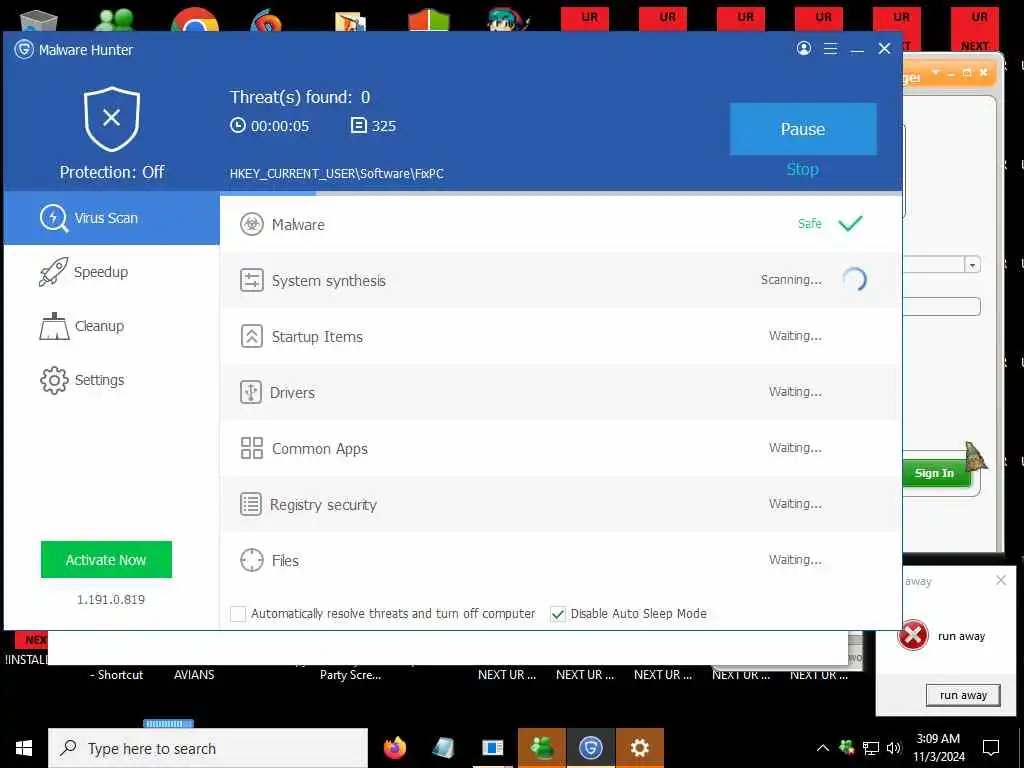The width and height of the screenshot is (1024, 768).
Task: Click the input field in the background window
Action: [x=942, y=306]
